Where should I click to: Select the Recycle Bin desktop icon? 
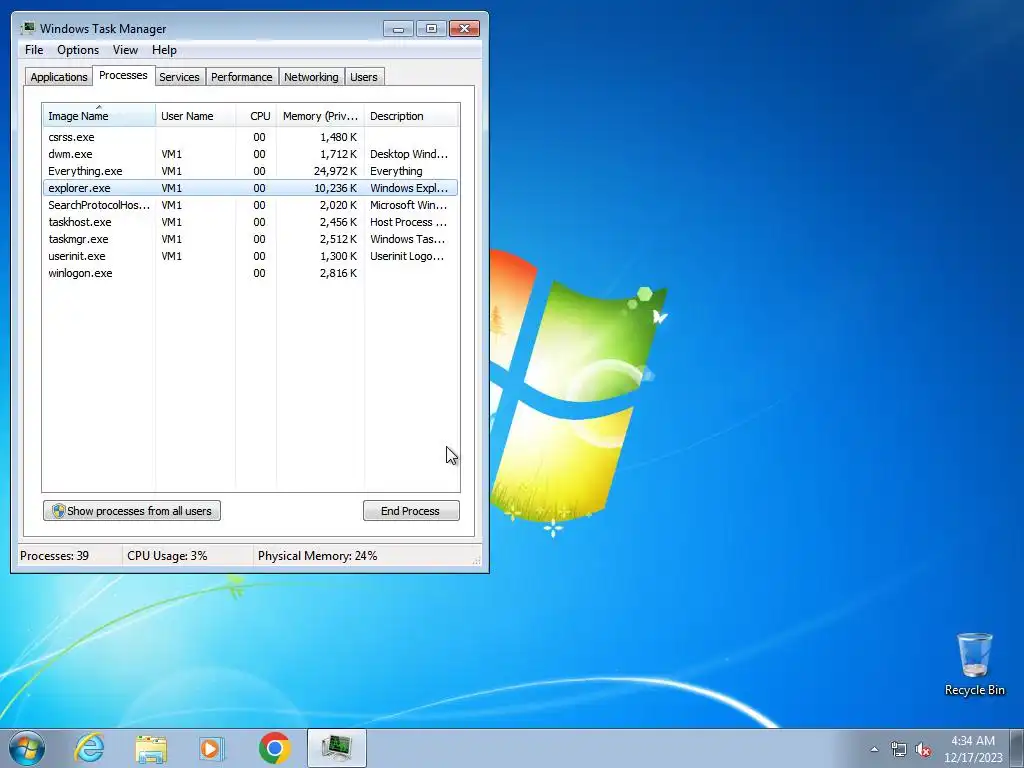click(974, 664)
